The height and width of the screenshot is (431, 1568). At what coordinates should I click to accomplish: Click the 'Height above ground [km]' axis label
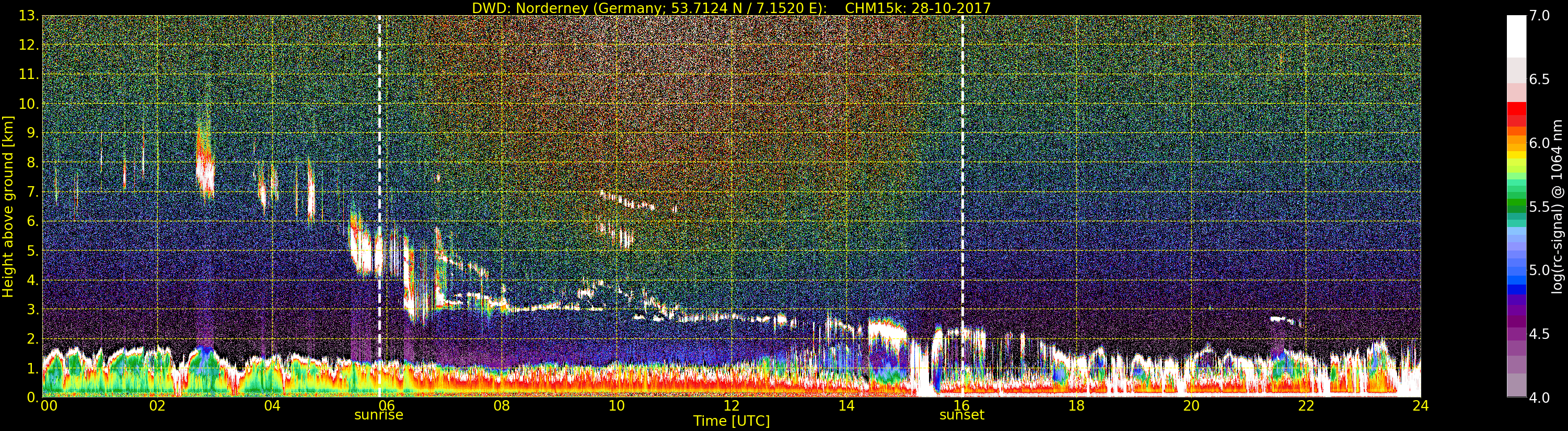[x=8, y=207]
